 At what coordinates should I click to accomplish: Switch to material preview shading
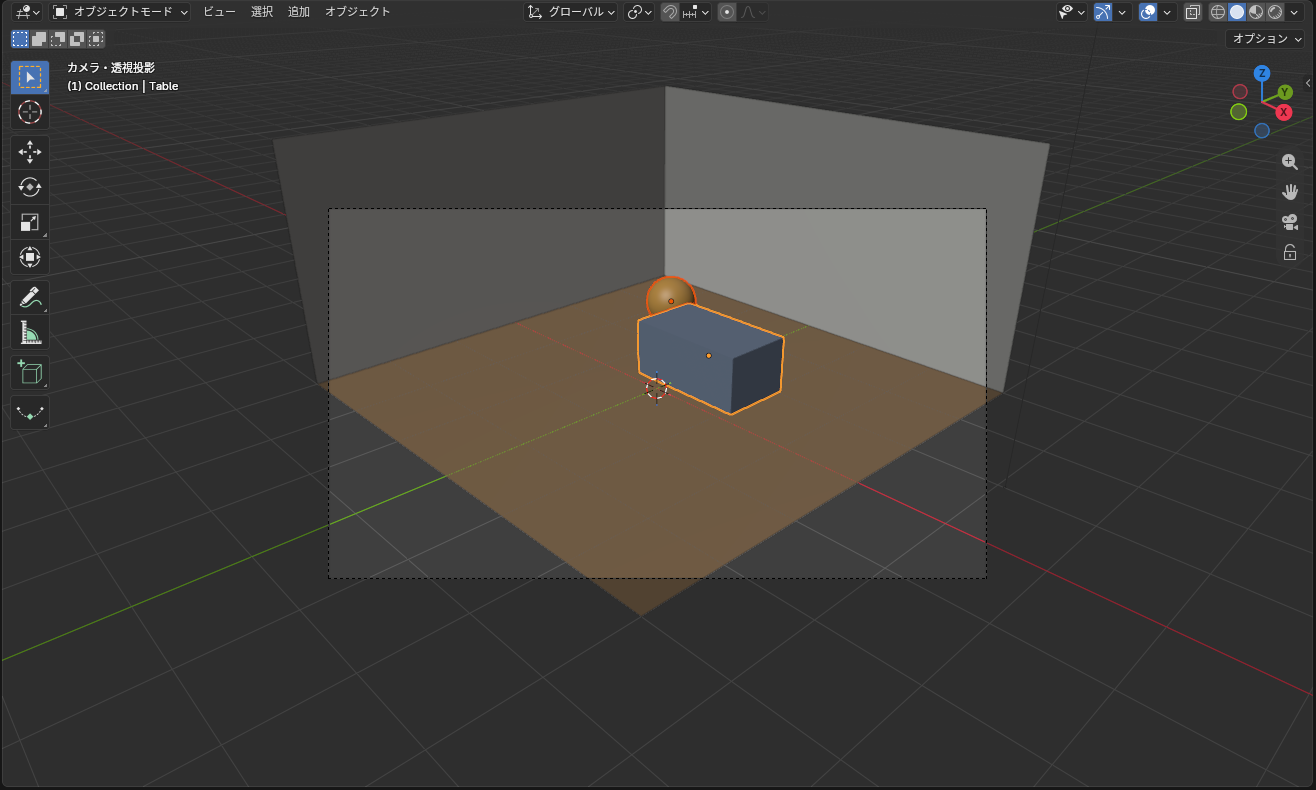[1256, 12]
